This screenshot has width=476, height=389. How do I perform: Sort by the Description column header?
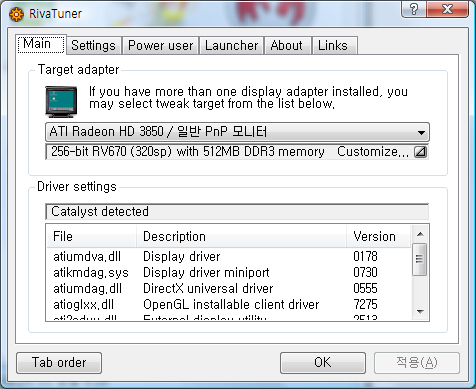coord(241,236)
